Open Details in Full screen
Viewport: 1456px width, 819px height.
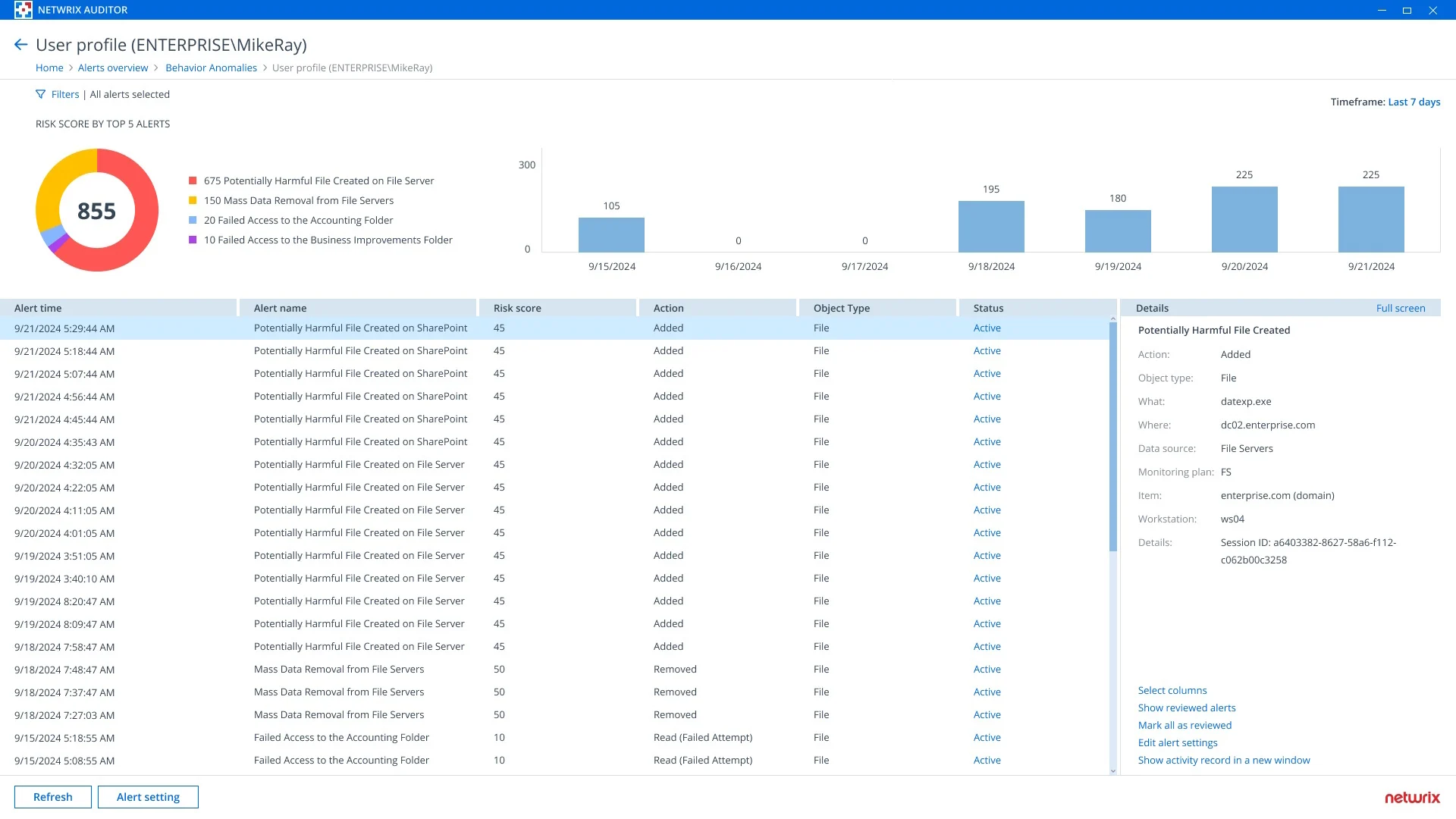pos(1401,308)
